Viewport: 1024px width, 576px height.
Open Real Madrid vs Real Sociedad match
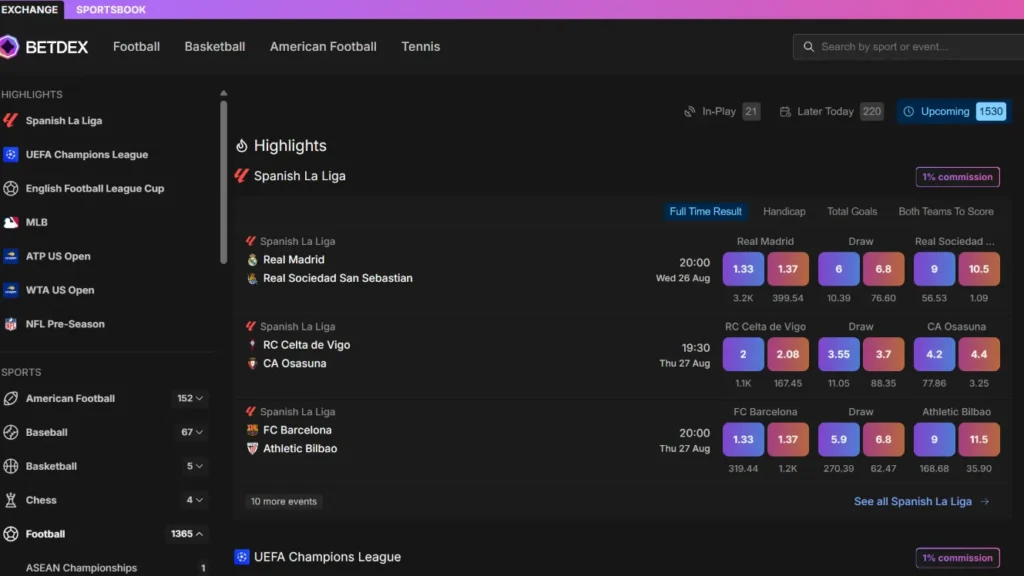[x=338, y=269]
